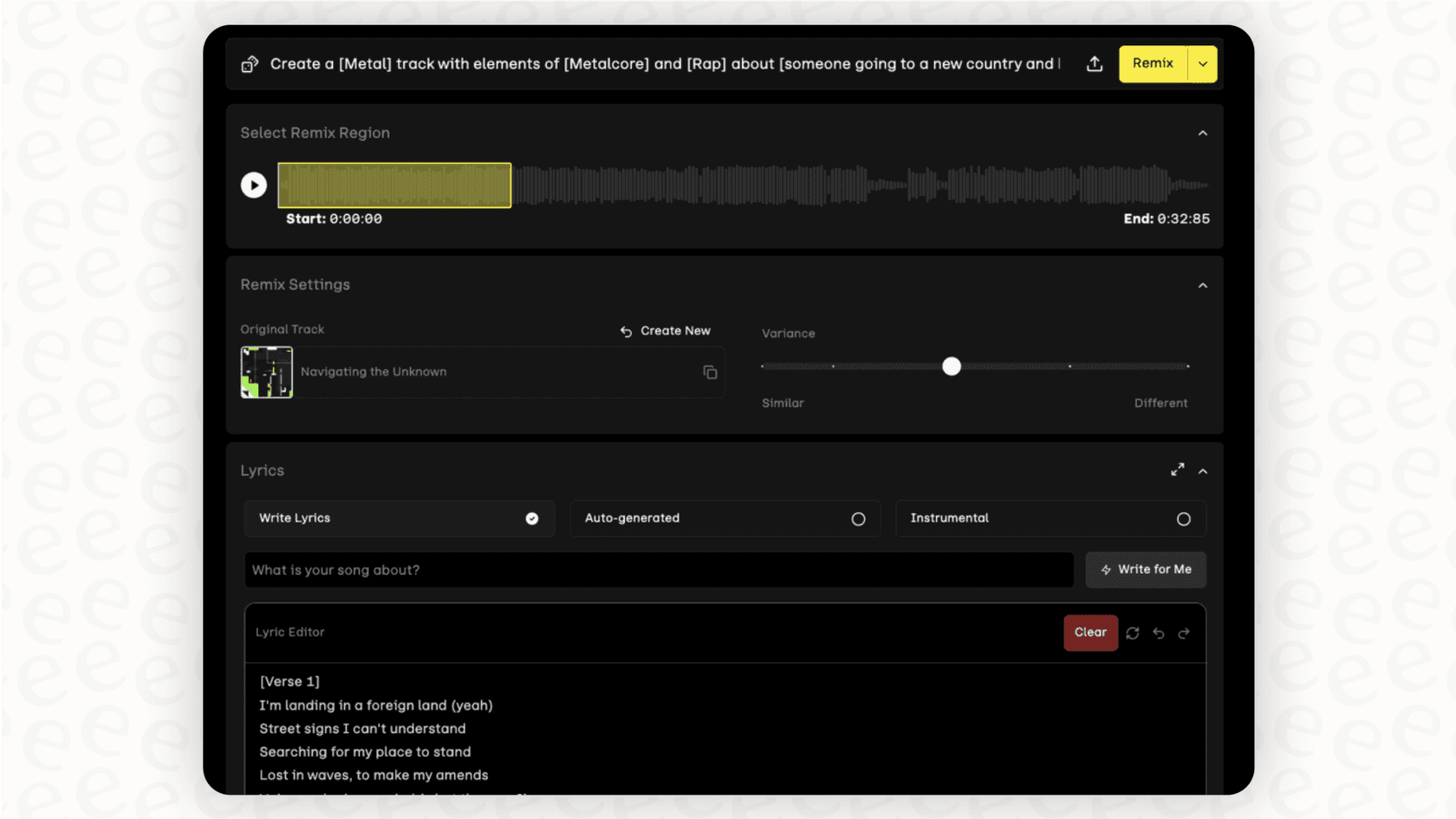Click the upload icon beside the Remix button
Screen dimensions: 1456x819
(1094, 63)
